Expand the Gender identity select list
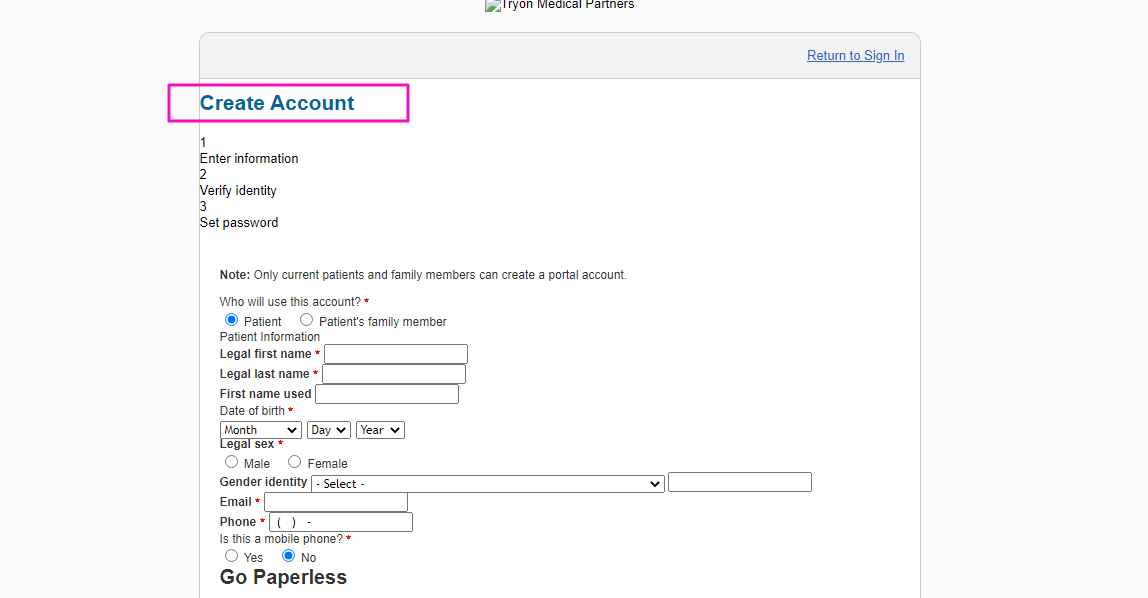 click(x=488, y=484)
